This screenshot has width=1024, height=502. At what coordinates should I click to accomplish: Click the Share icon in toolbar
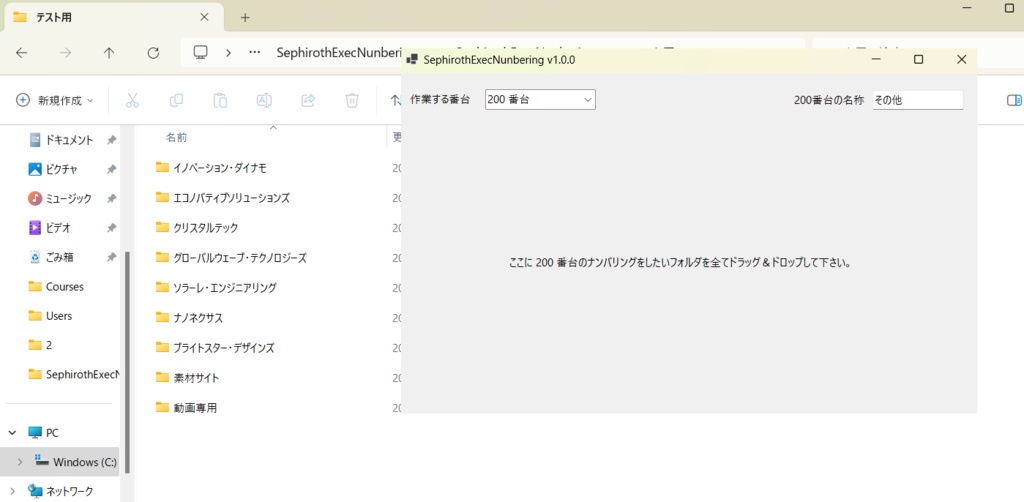(x=308, y=101)
